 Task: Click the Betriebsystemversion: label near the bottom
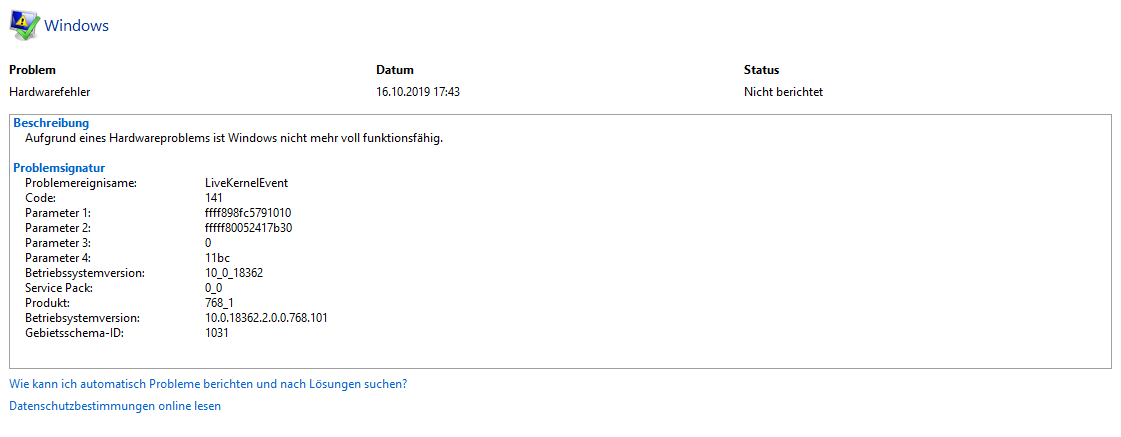click(x=82, y=318)
